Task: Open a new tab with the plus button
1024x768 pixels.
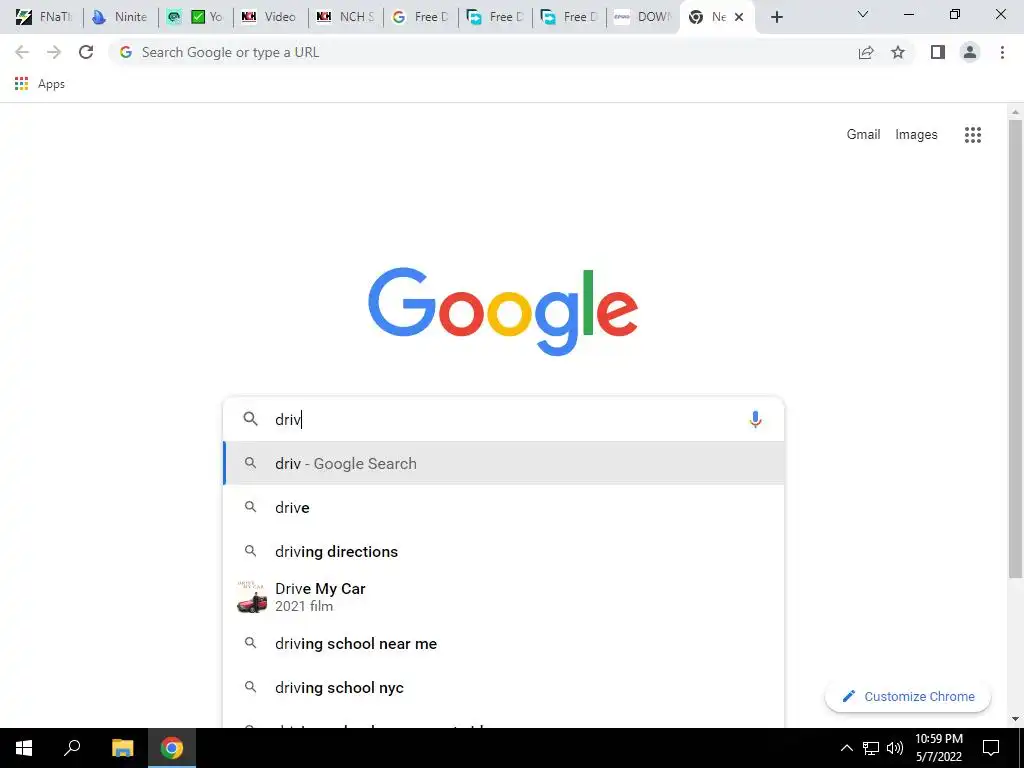Action: 776,17
